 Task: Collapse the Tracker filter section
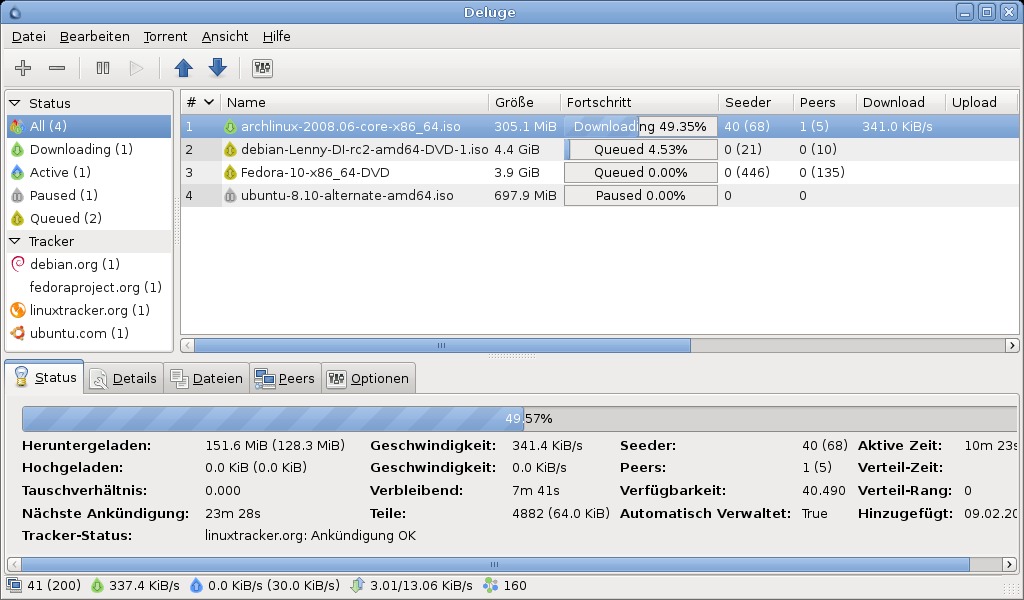[15, 241]
